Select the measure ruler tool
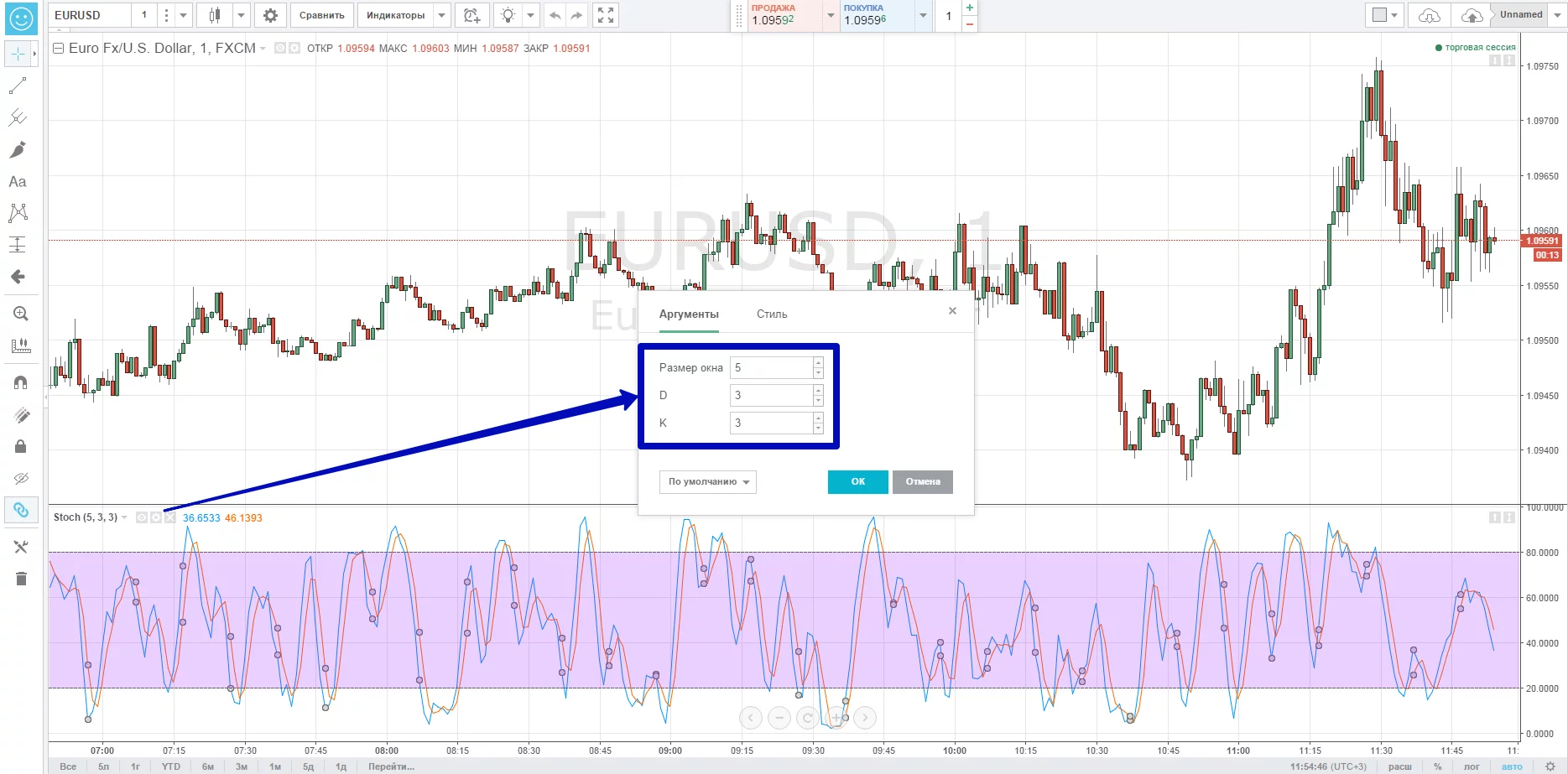This screenshot has height=774, width=1568. (x=20, y=345)
